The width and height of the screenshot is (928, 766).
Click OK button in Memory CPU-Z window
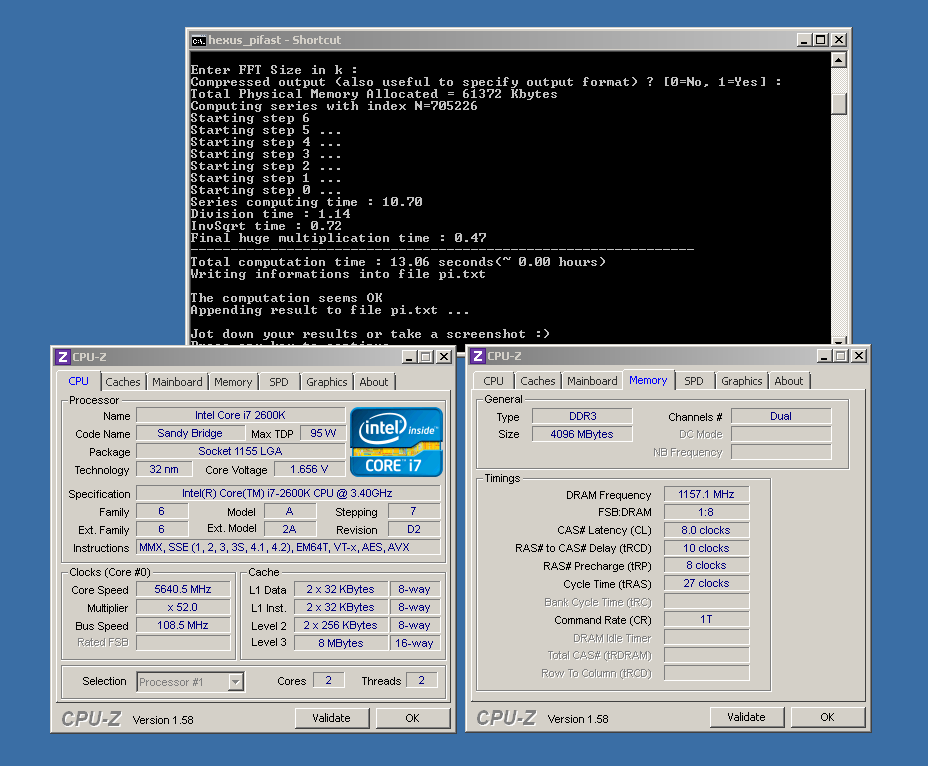pos(827,717)
